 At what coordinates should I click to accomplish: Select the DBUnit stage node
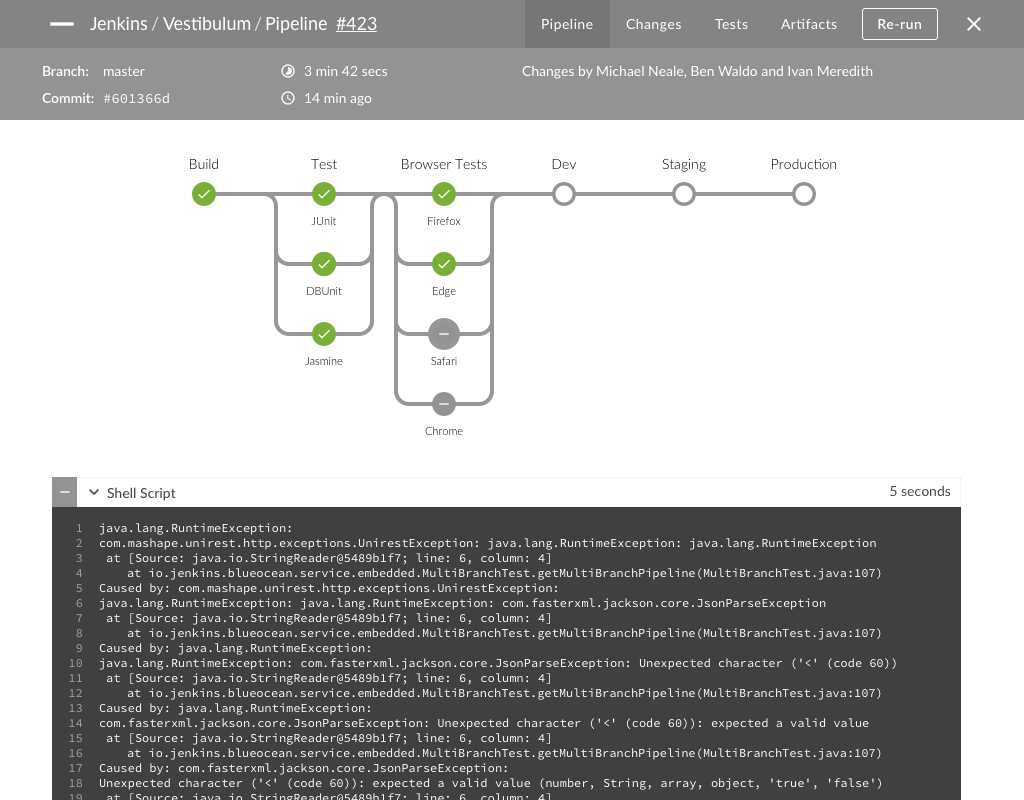(x=323, y=264)
